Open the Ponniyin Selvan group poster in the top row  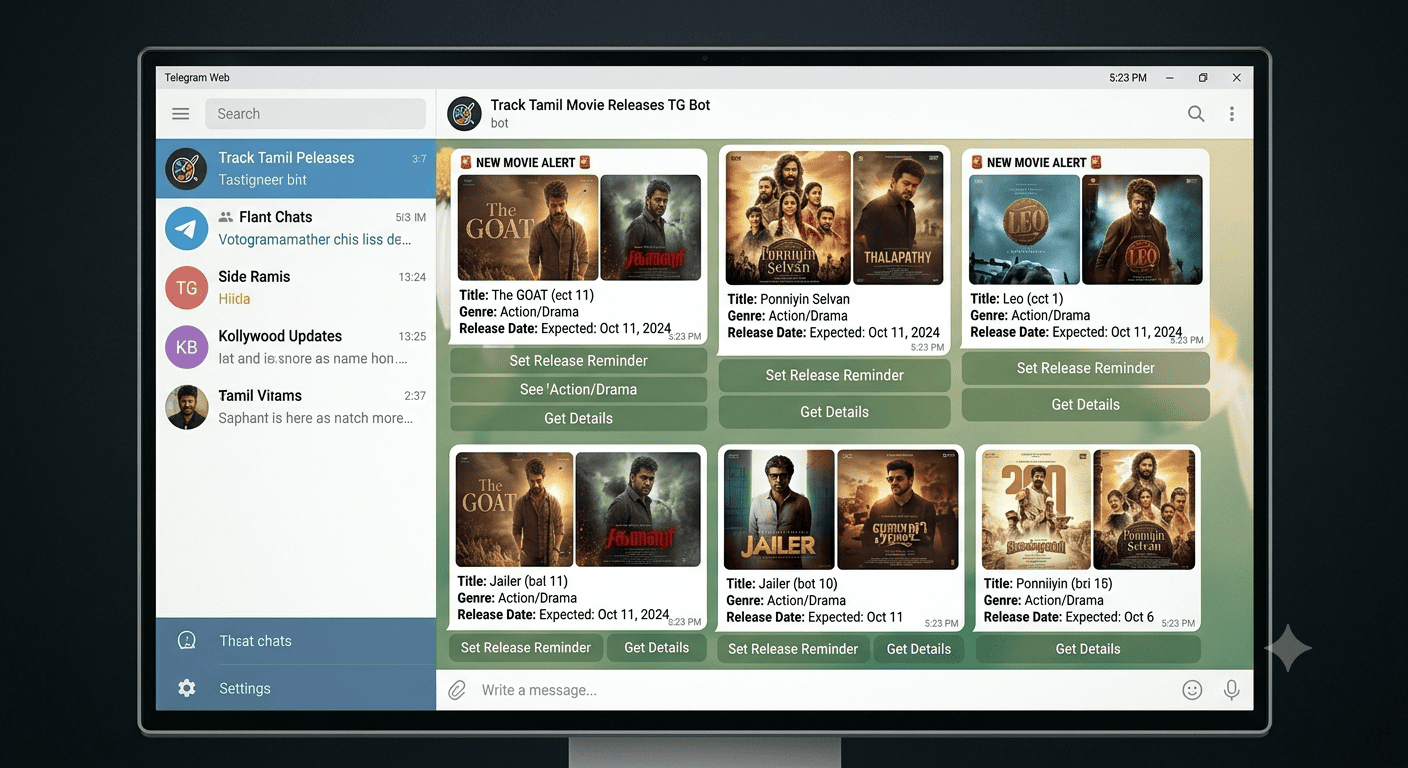[788, 218]
